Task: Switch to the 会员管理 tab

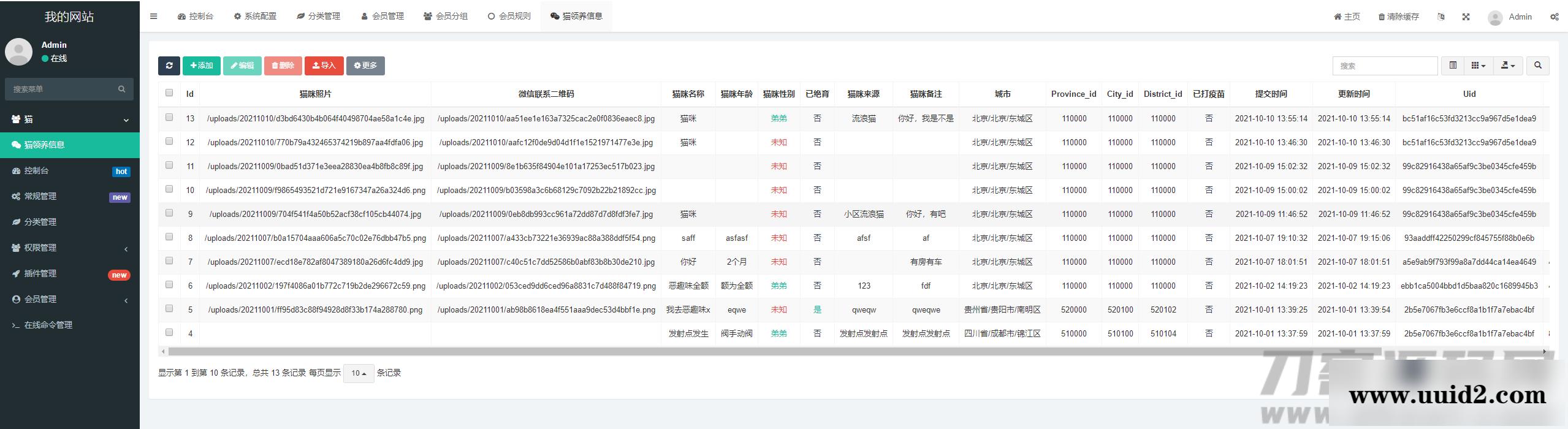Action: click(x=382, y=17)
